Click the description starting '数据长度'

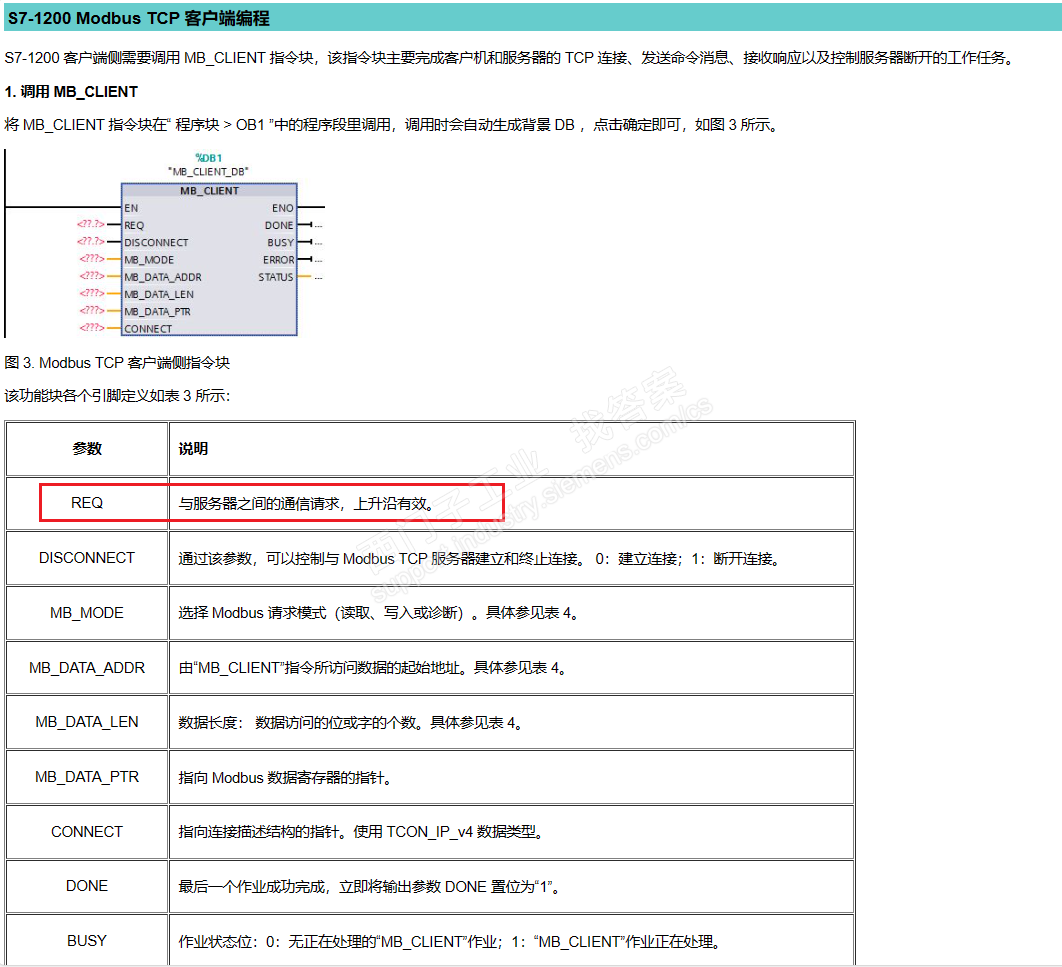350,723
